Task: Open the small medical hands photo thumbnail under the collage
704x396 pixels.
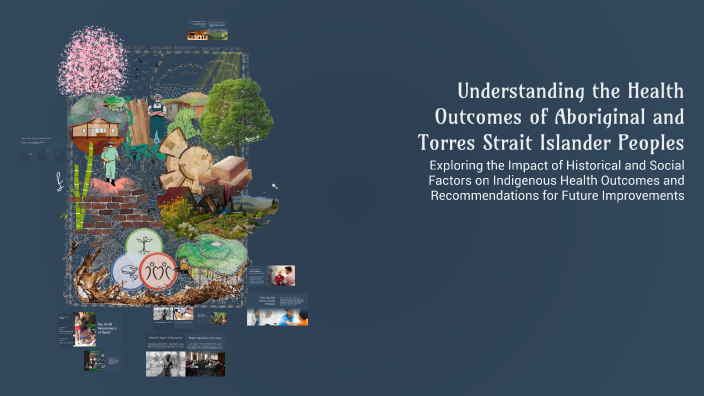Action: (x=184, y=315)
